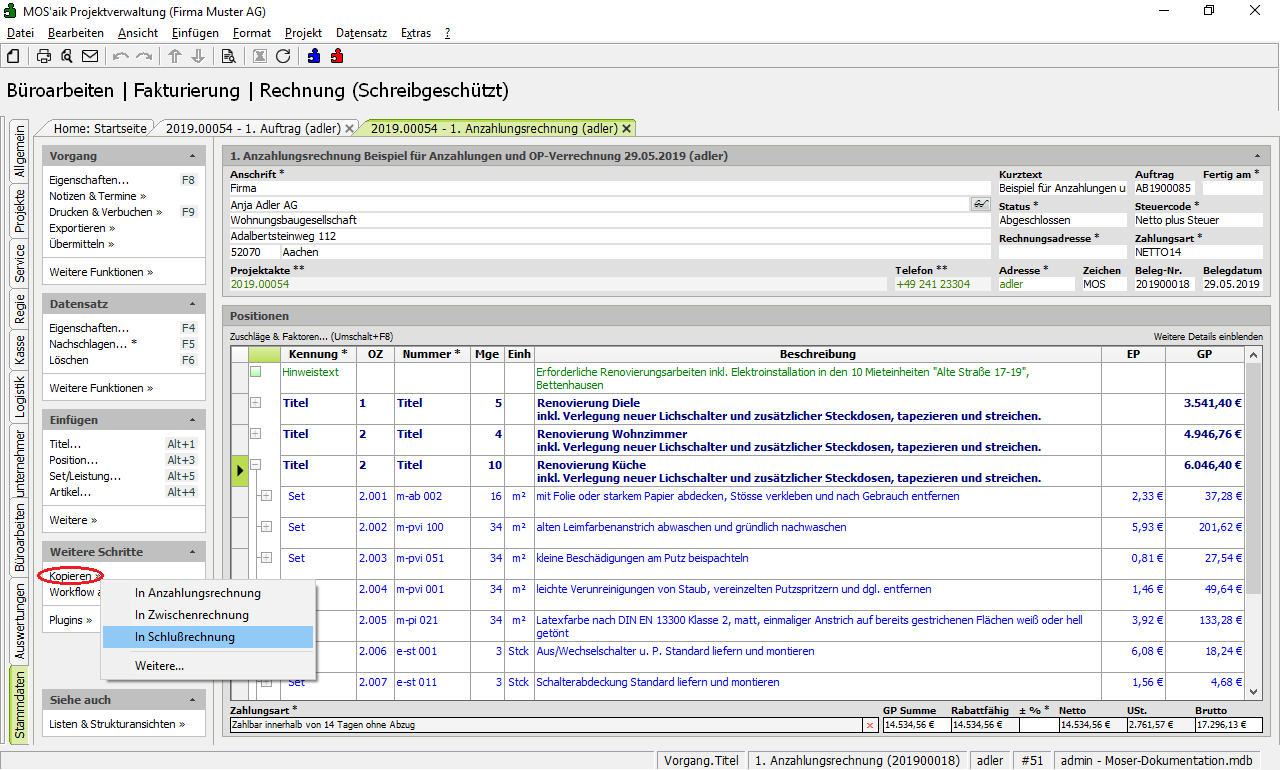Click the blue puzzle piece icon
1280x770 pixels.
coord(314,56)
